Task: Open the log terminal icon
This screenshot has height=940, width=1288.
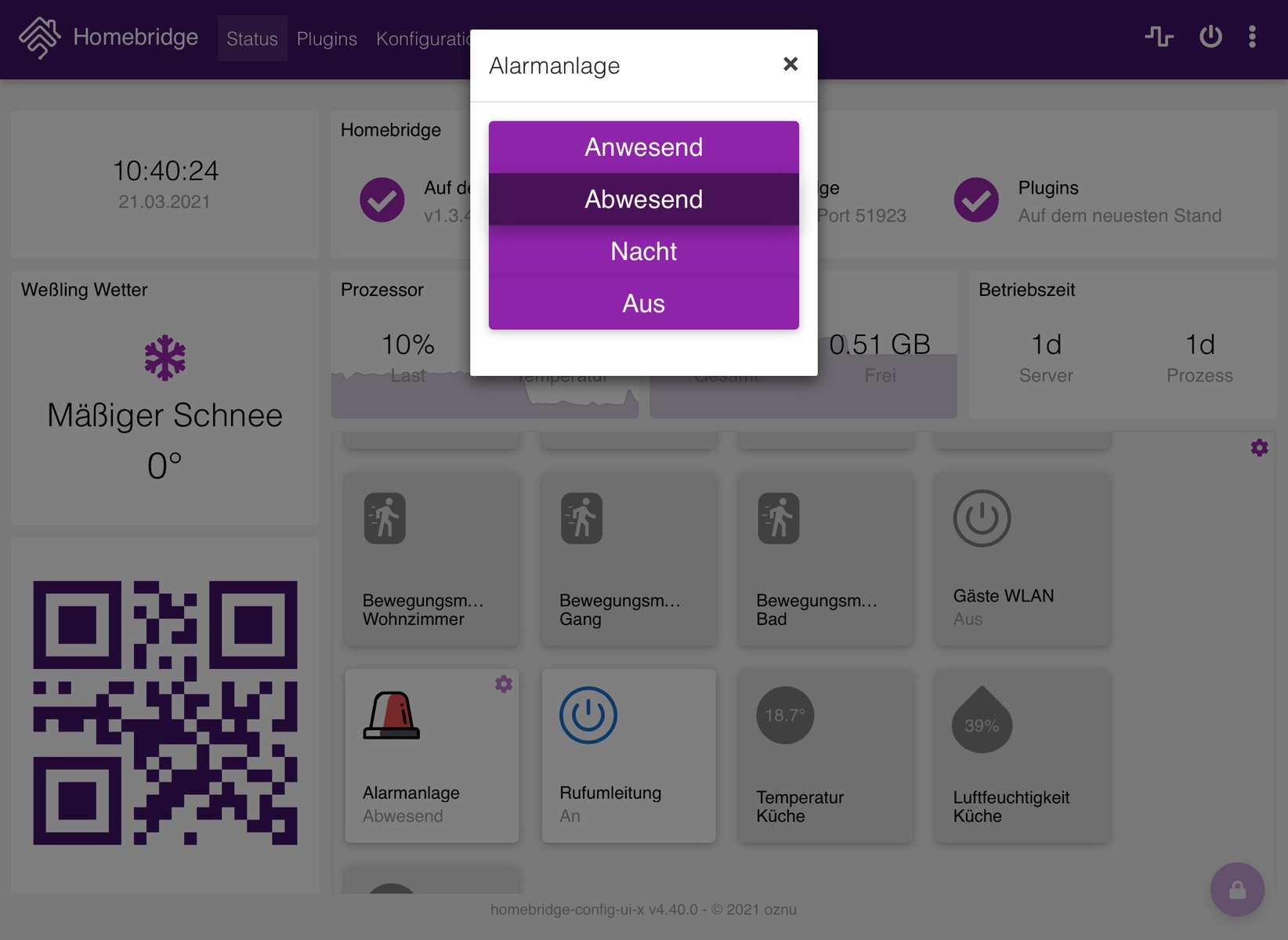Action: 1159,37
